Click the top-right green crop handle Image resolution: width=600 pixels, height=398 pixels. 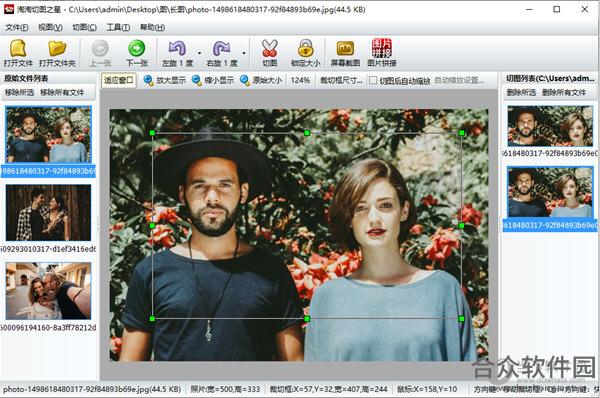point(461,133)
